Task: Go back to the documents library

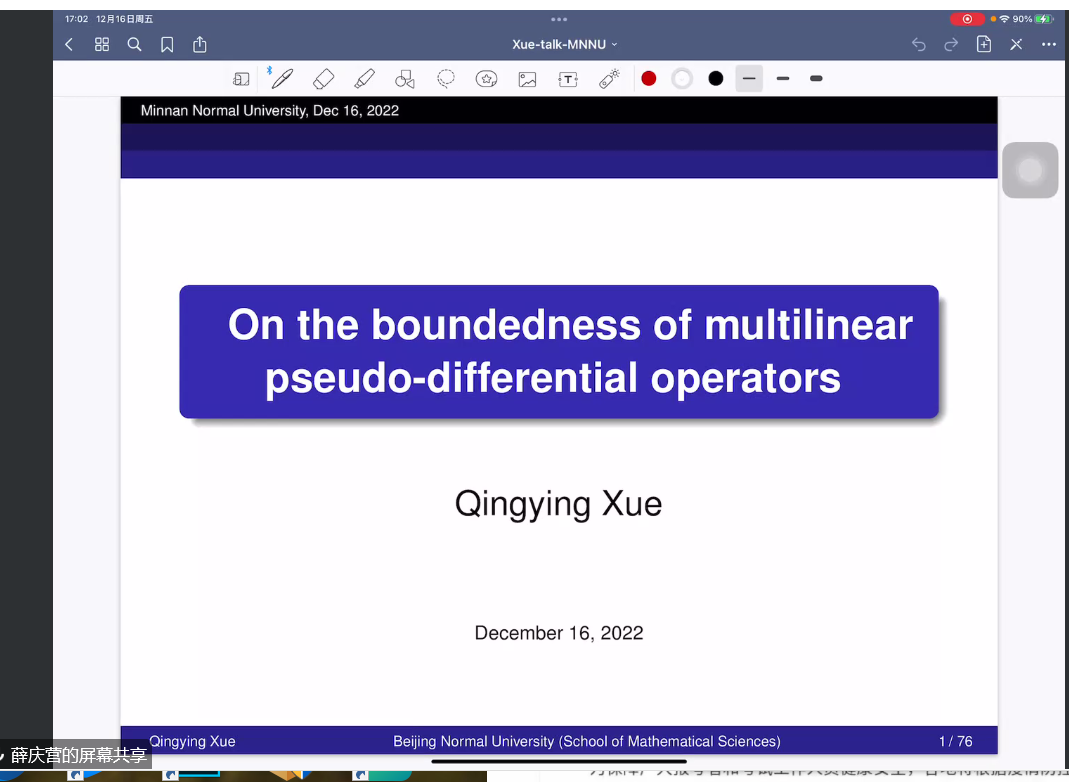Action: point(69,44)
